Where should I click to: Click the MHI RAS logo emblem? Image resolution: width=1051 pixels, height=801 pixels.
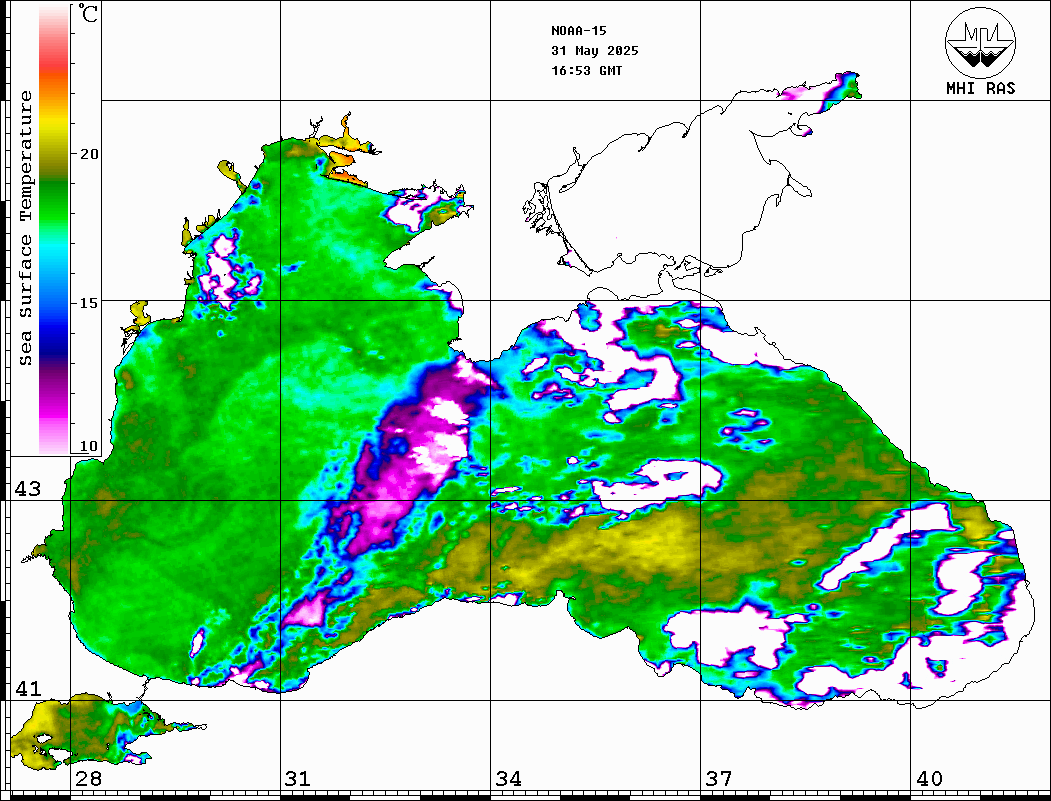tap(980, 43)
